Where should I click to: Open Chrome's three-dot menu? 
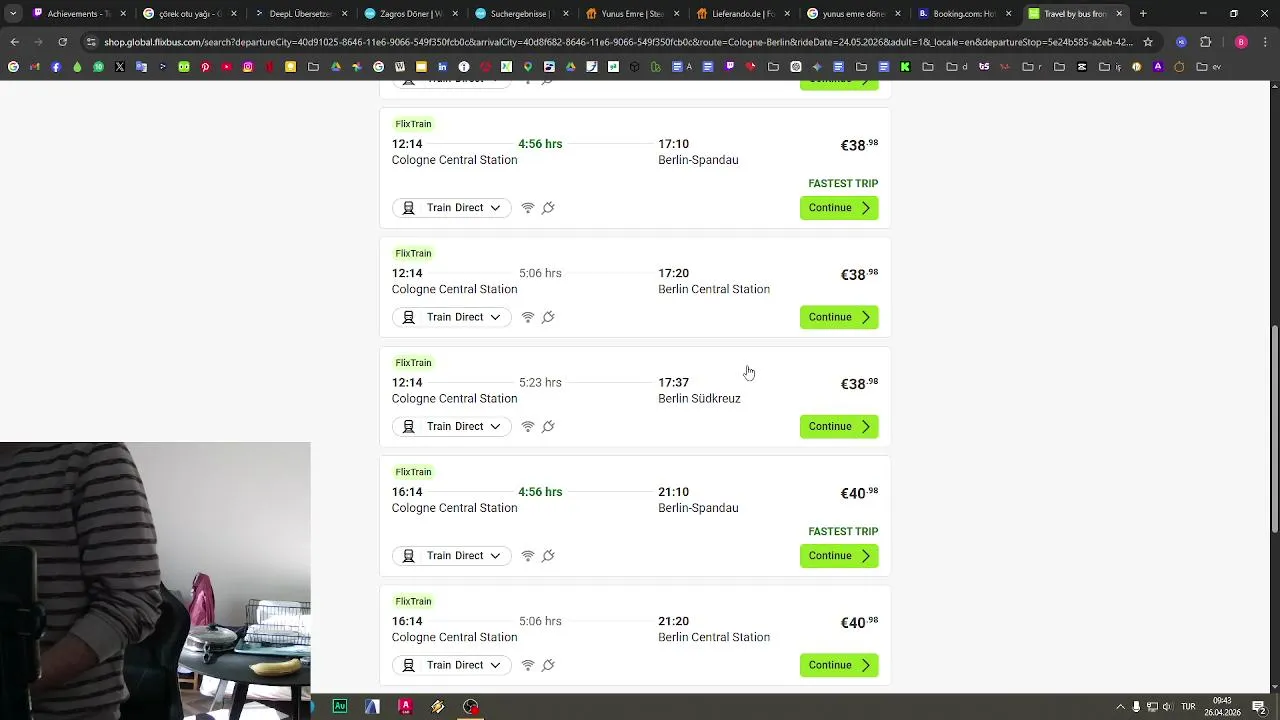pos(1265,42)
